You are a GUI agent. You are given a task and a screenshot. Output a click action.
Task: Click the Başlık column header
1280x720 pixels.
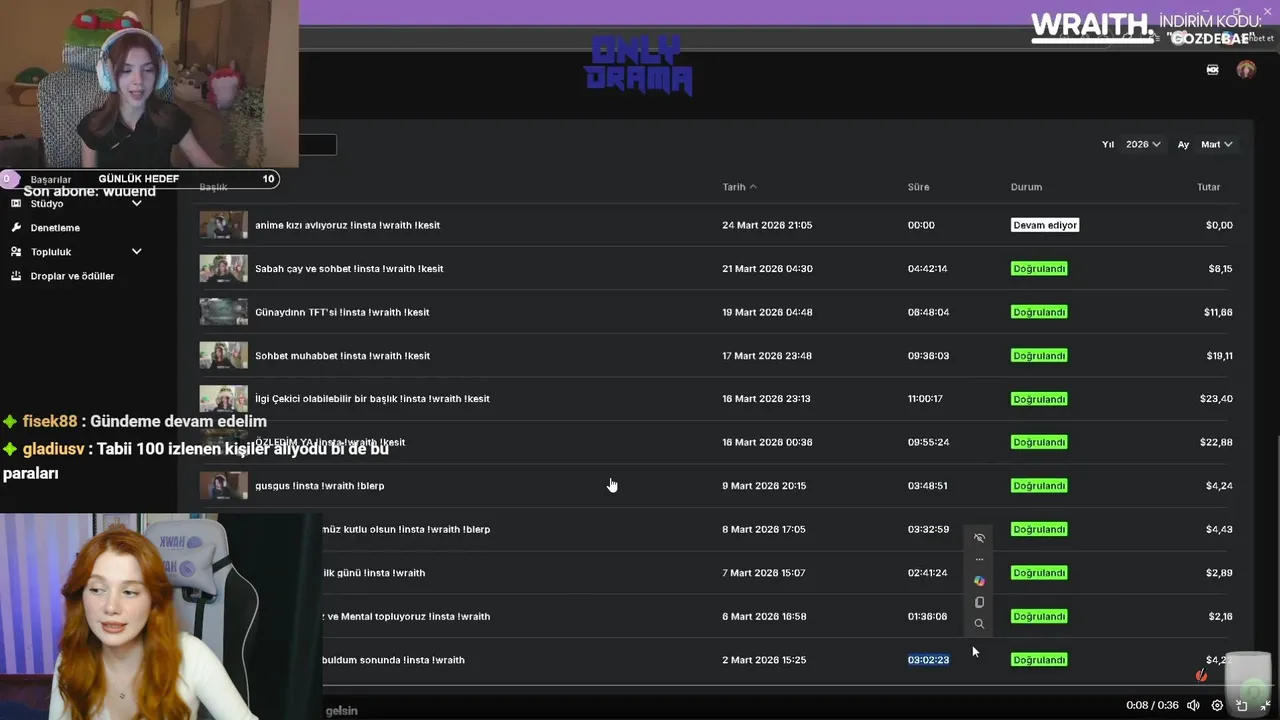point(213,187)
